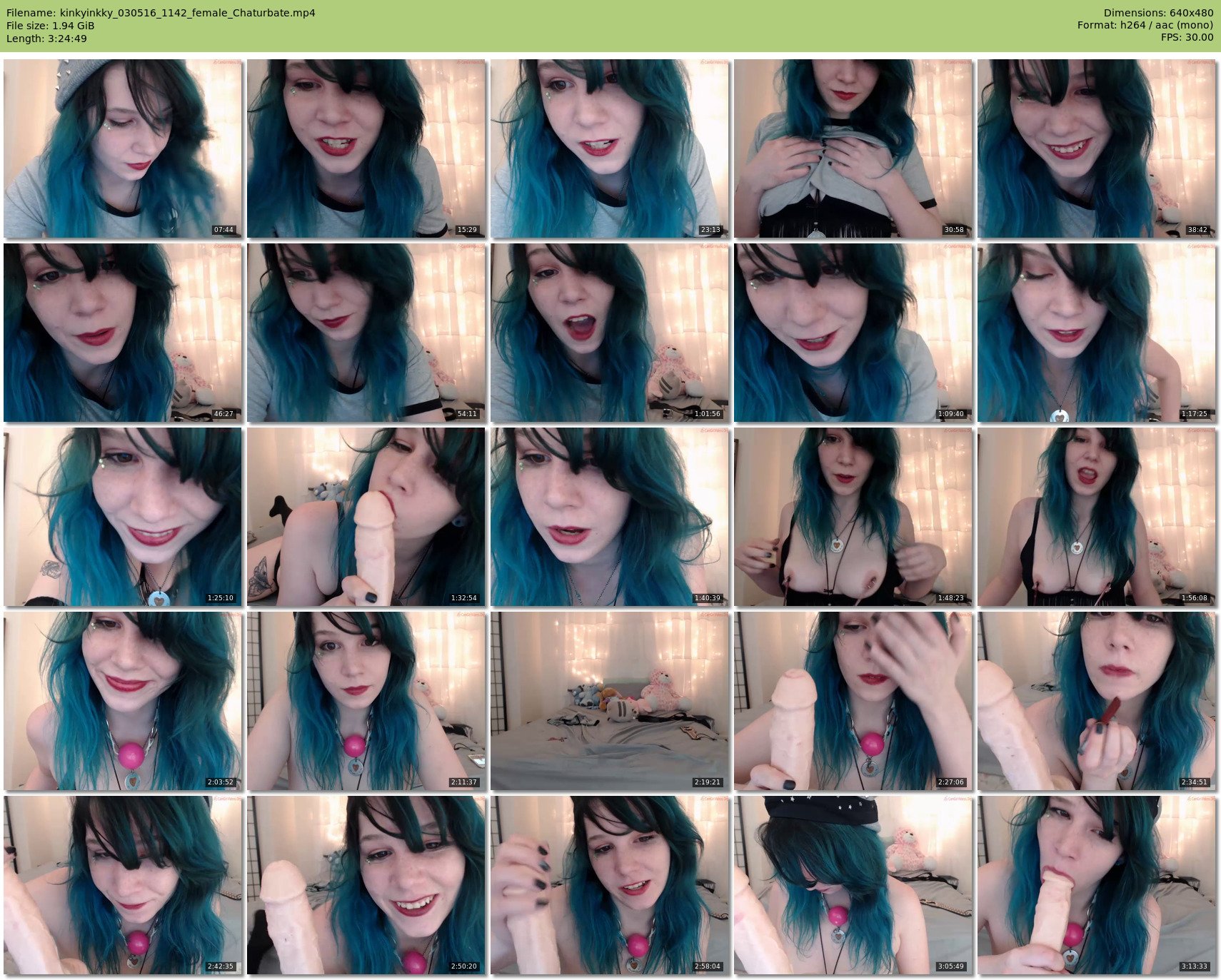Open the thumbnail at 23:13
The height and width of the screenshot is (980, 1221).
610,148
